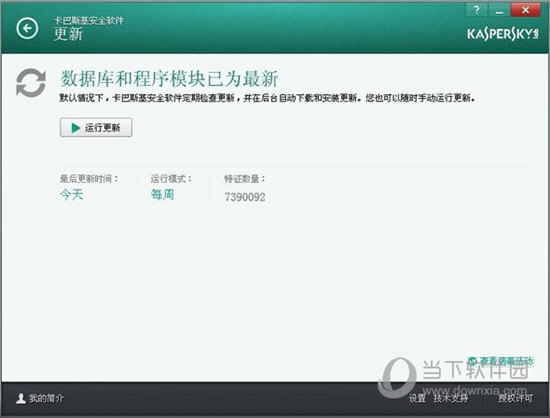Go back using the circular arrow icon

tap(27, 28)
